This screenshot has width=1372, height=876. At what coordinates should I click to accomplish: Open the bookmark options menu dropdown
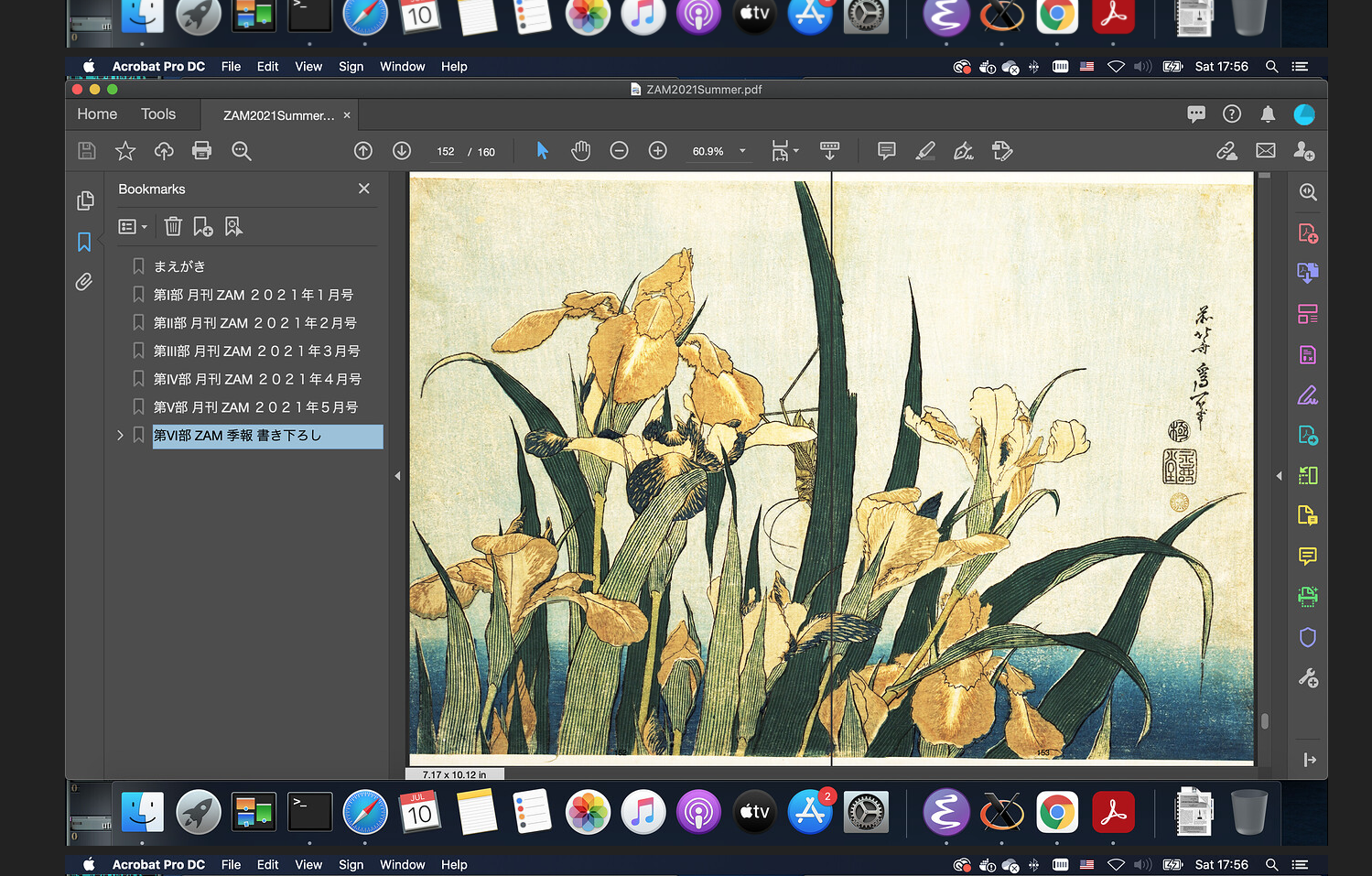point(133,226)
